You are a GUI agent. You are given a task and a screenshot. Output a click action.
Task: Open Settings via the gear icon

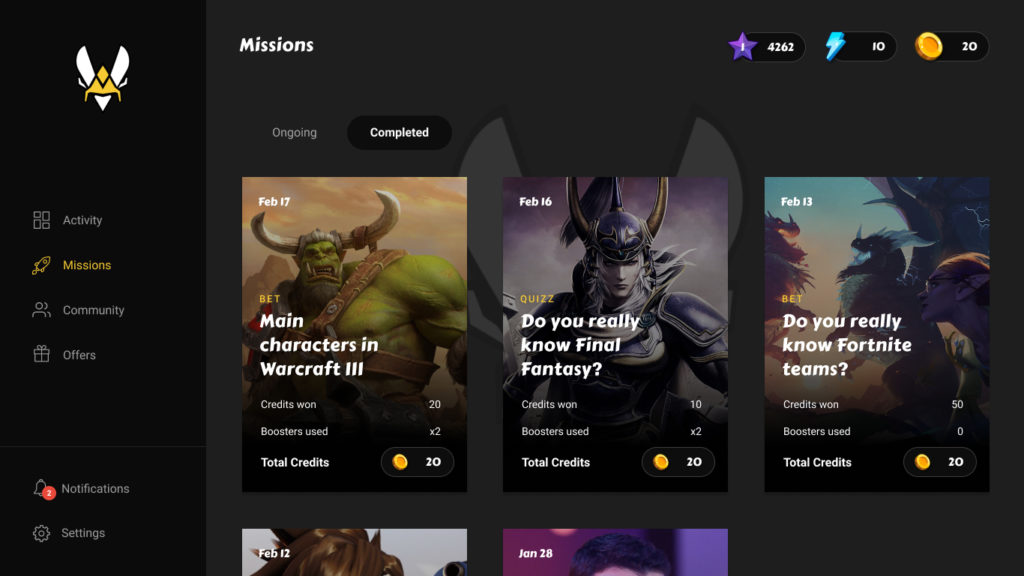pyautogui.click(x=41, y=533)
